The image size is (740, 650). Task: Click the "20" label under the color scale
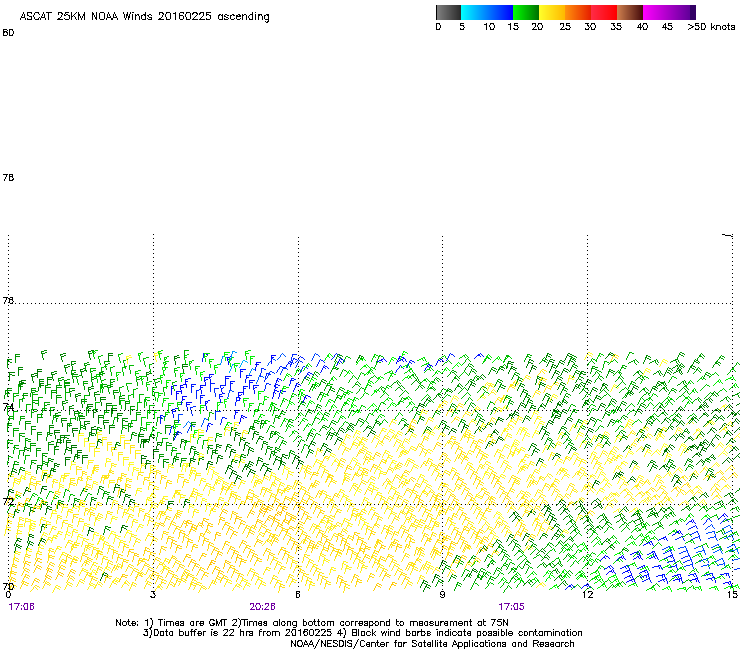(537, 27)
